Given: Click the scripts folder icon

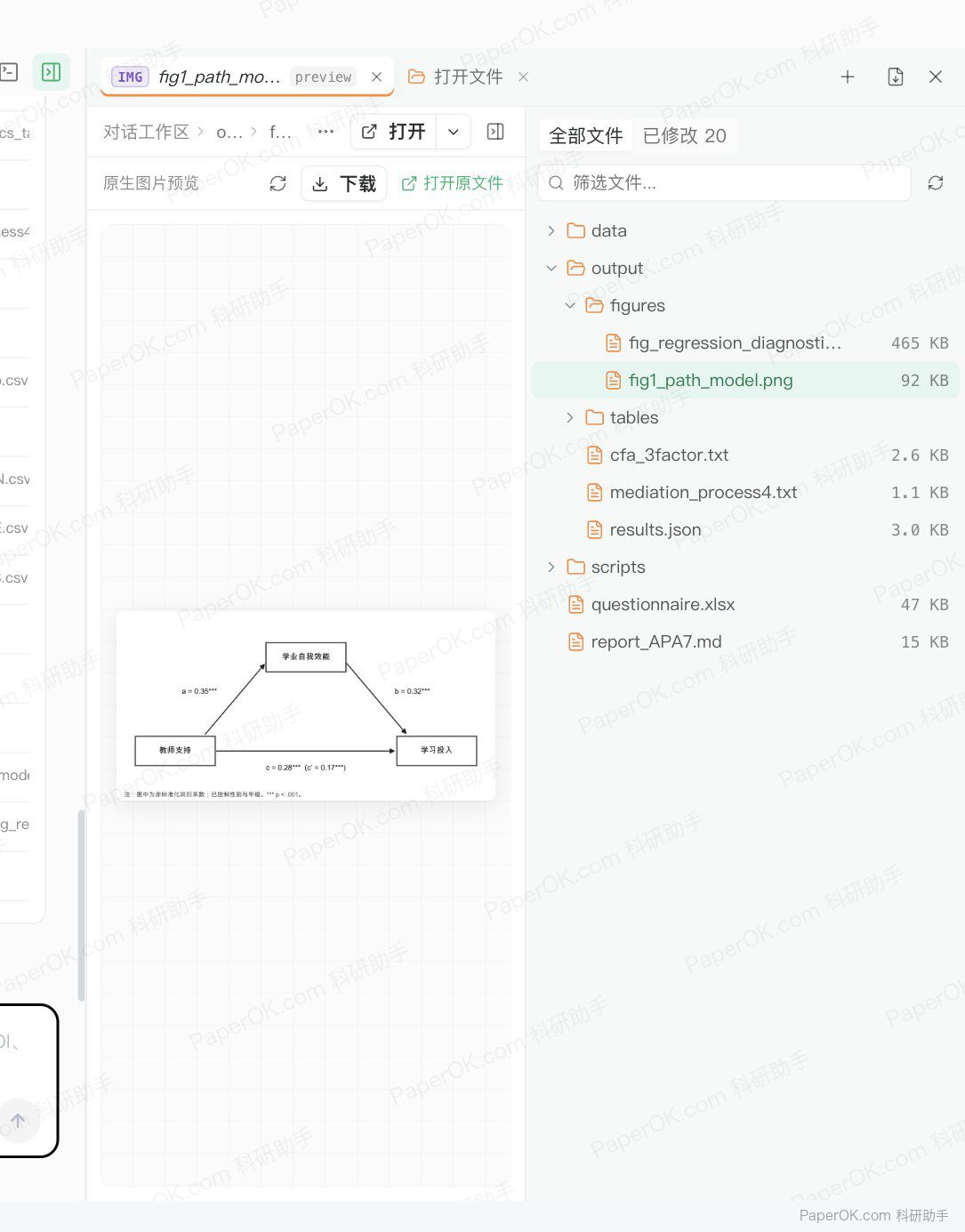Looking at the screenshot, I should [x=576, y=568].
